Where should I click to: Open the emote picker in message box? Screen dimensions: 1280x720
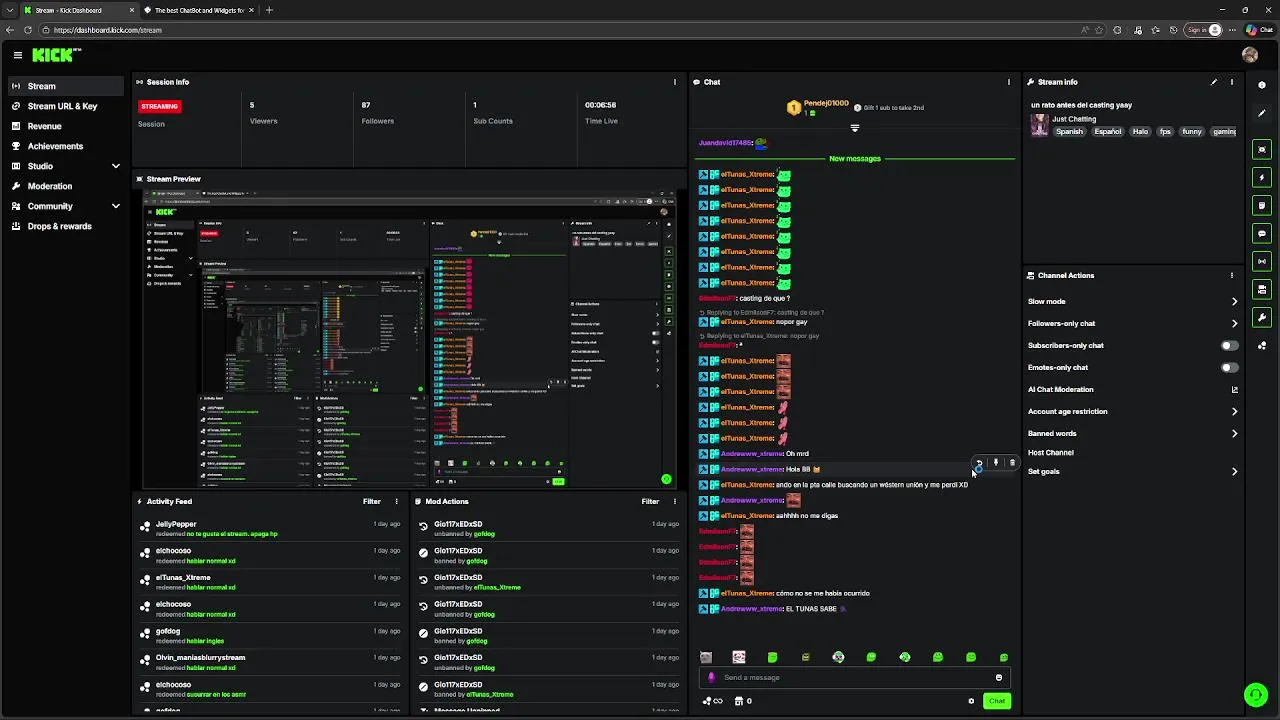pos(998,677)
